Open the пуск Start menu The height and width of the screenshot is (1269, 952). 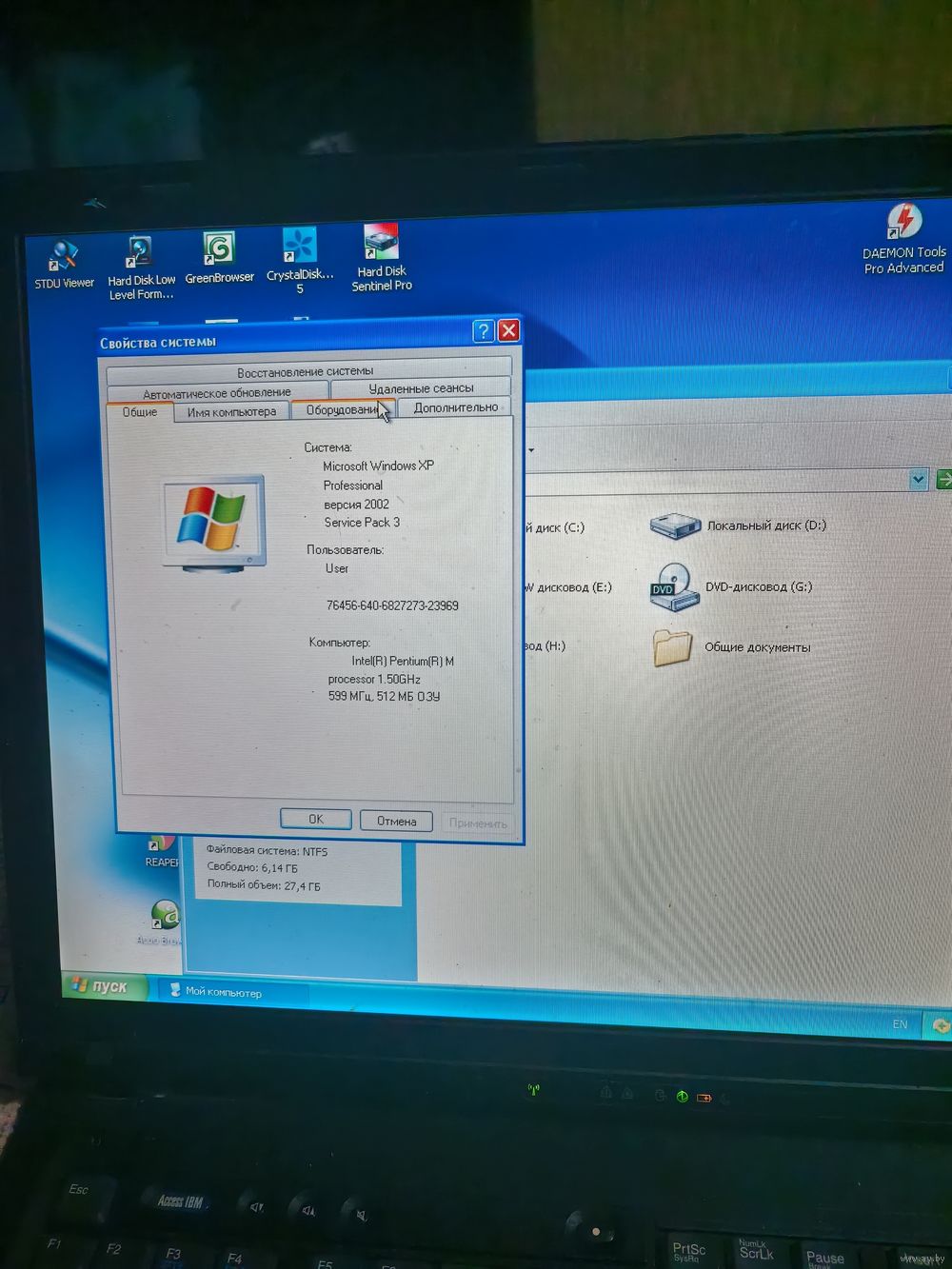(x=106, y=986)
